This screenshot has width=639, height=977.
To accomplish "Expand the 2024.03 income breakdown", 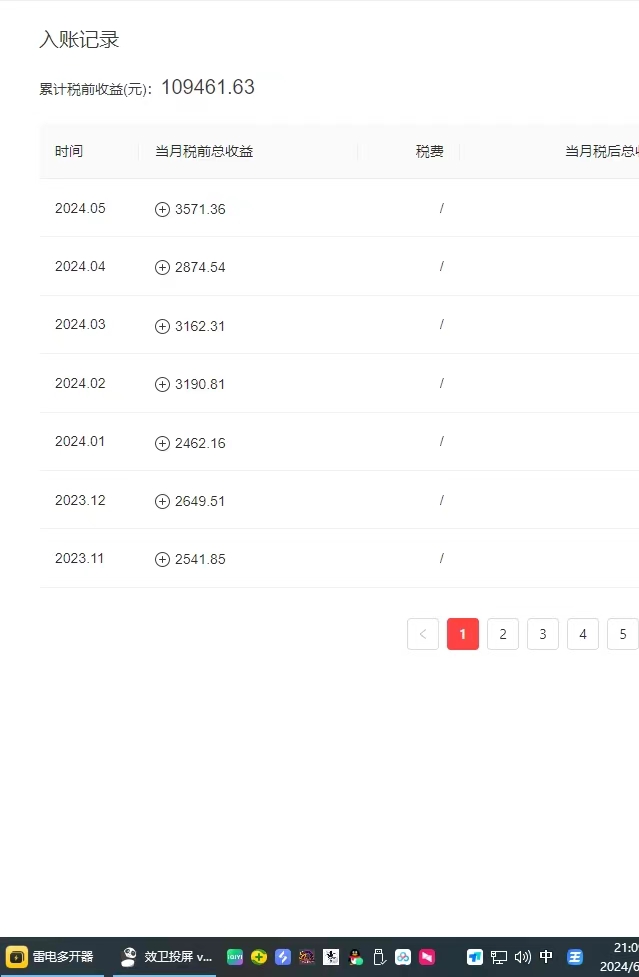I will (162, 326).
